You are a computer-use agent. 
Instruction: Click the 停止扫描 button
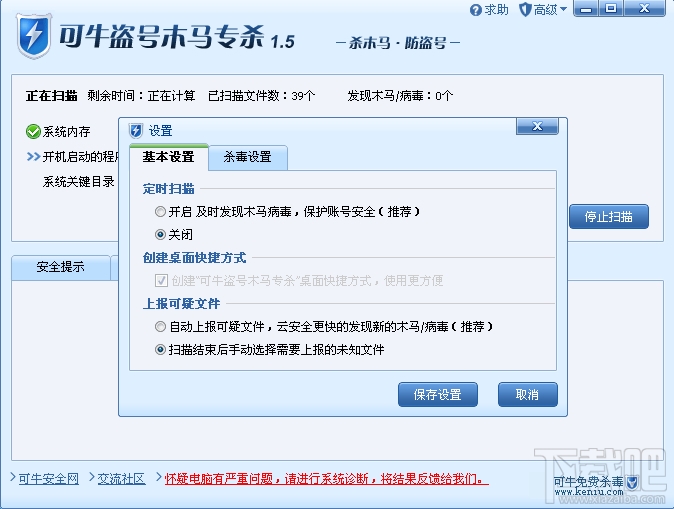609,216
